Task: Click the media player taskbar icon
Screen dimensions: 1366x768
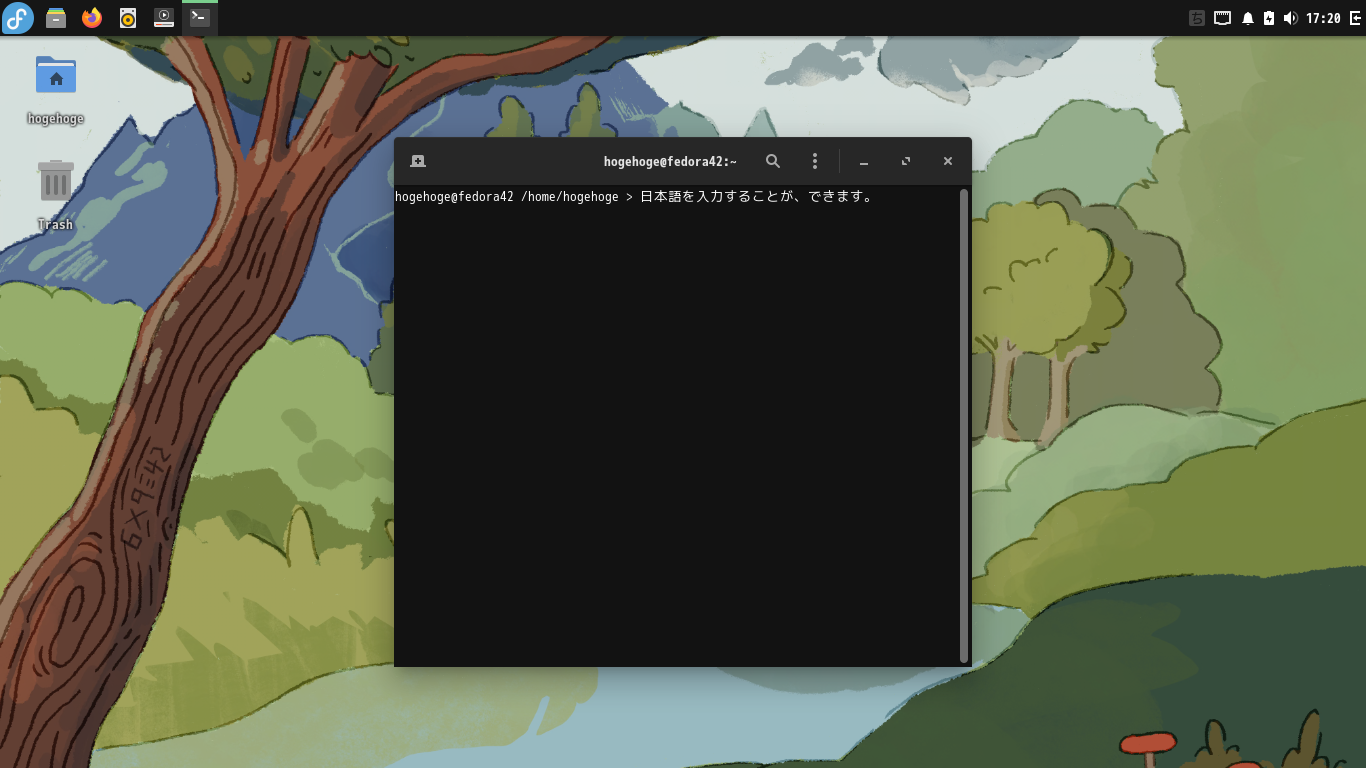Action: pyautogui.click(x=163, y=17)
